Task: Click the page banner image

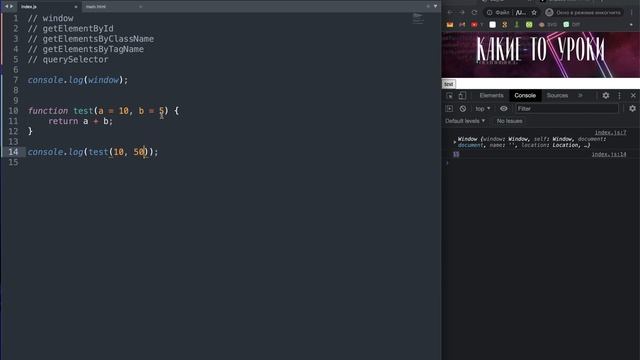Action: (540, 55)
